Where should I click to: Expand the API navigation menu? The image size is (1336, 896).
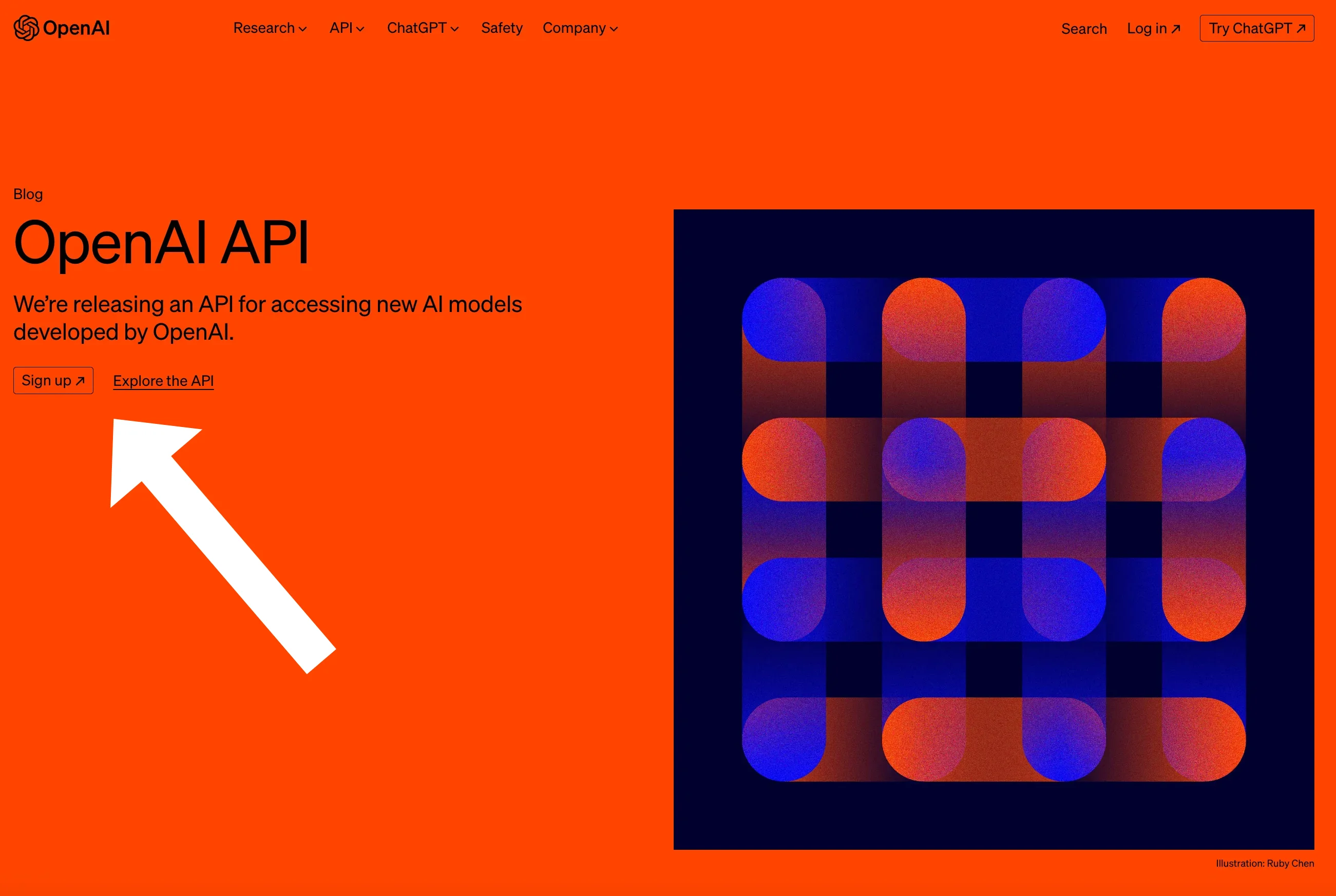[346, 28]
